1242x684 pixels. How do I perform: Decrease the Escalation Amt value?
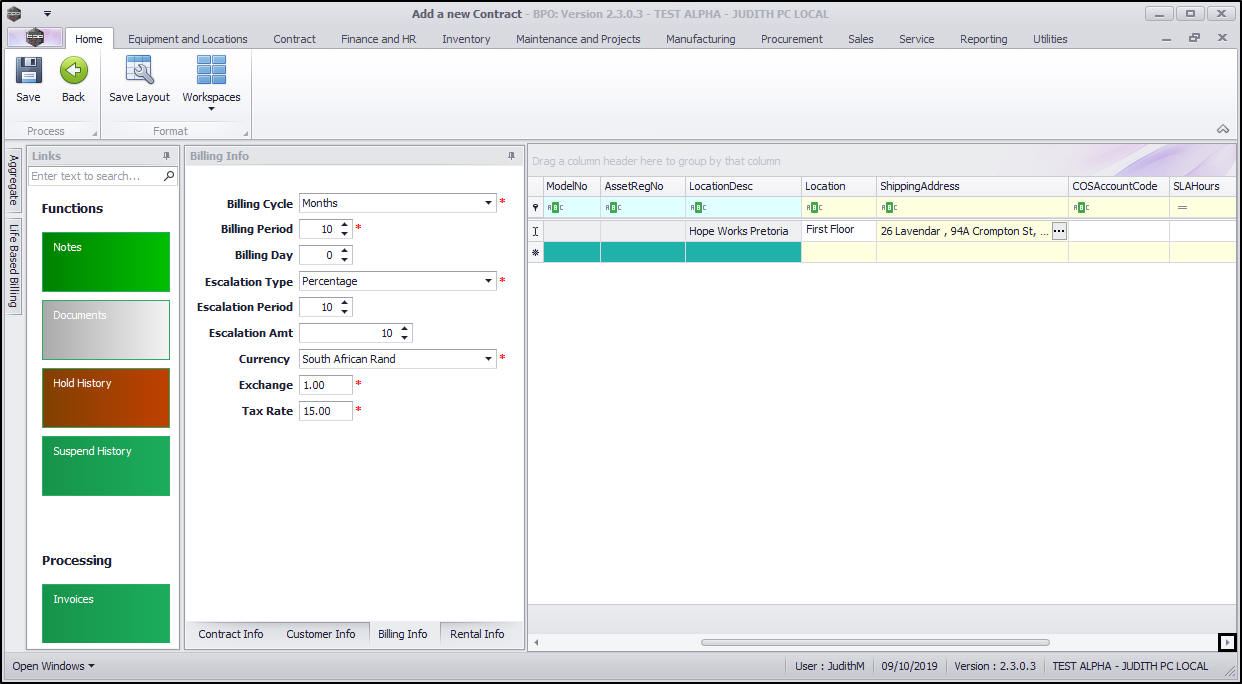tap(404, 338)
